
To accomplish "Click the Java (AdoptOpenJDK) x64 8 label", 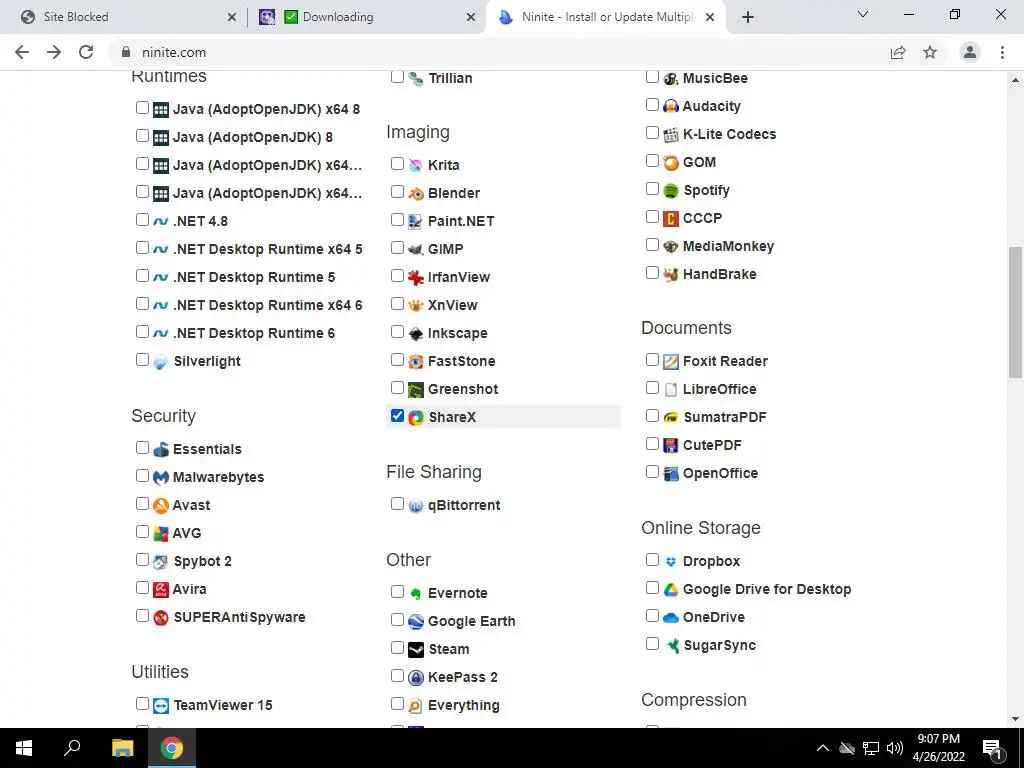I will [x=266, y=110].
